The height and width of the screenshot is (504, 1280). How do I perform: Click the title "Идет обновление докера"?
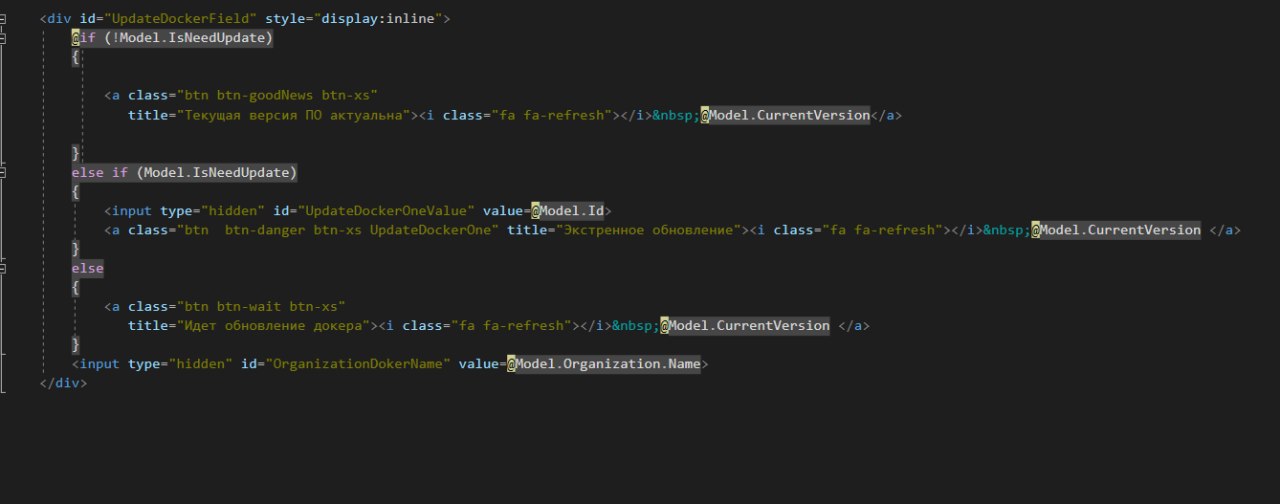click(275, 326)
